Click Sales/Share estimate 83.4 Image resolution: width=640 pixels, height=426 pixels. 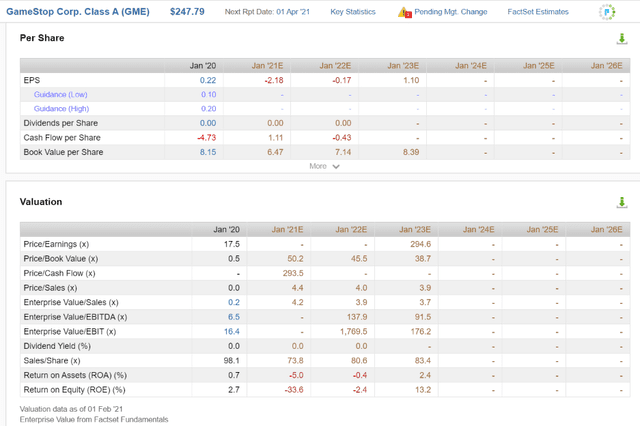click(423, 361)
